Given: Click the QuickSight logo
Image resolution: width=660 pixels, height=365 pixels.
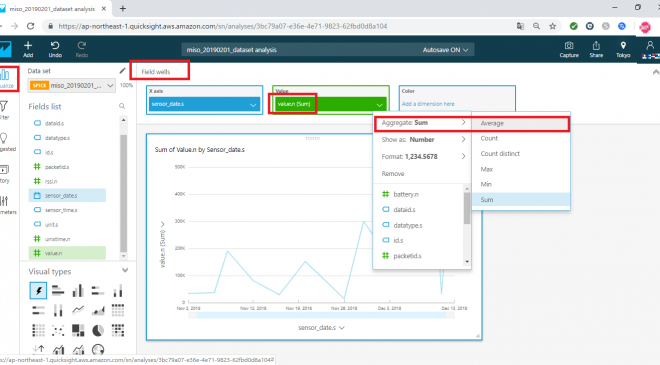Looking at the screenshot, I should 5,49.
